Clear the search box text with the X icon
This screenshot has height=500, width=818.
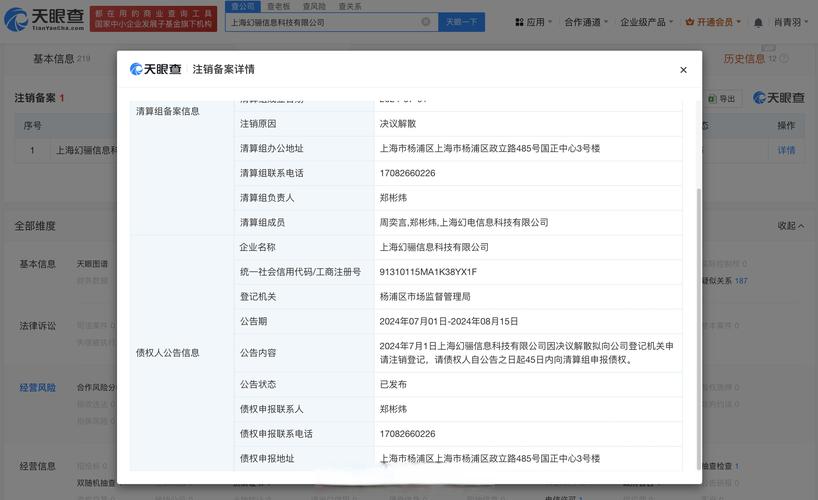point(426,22)
